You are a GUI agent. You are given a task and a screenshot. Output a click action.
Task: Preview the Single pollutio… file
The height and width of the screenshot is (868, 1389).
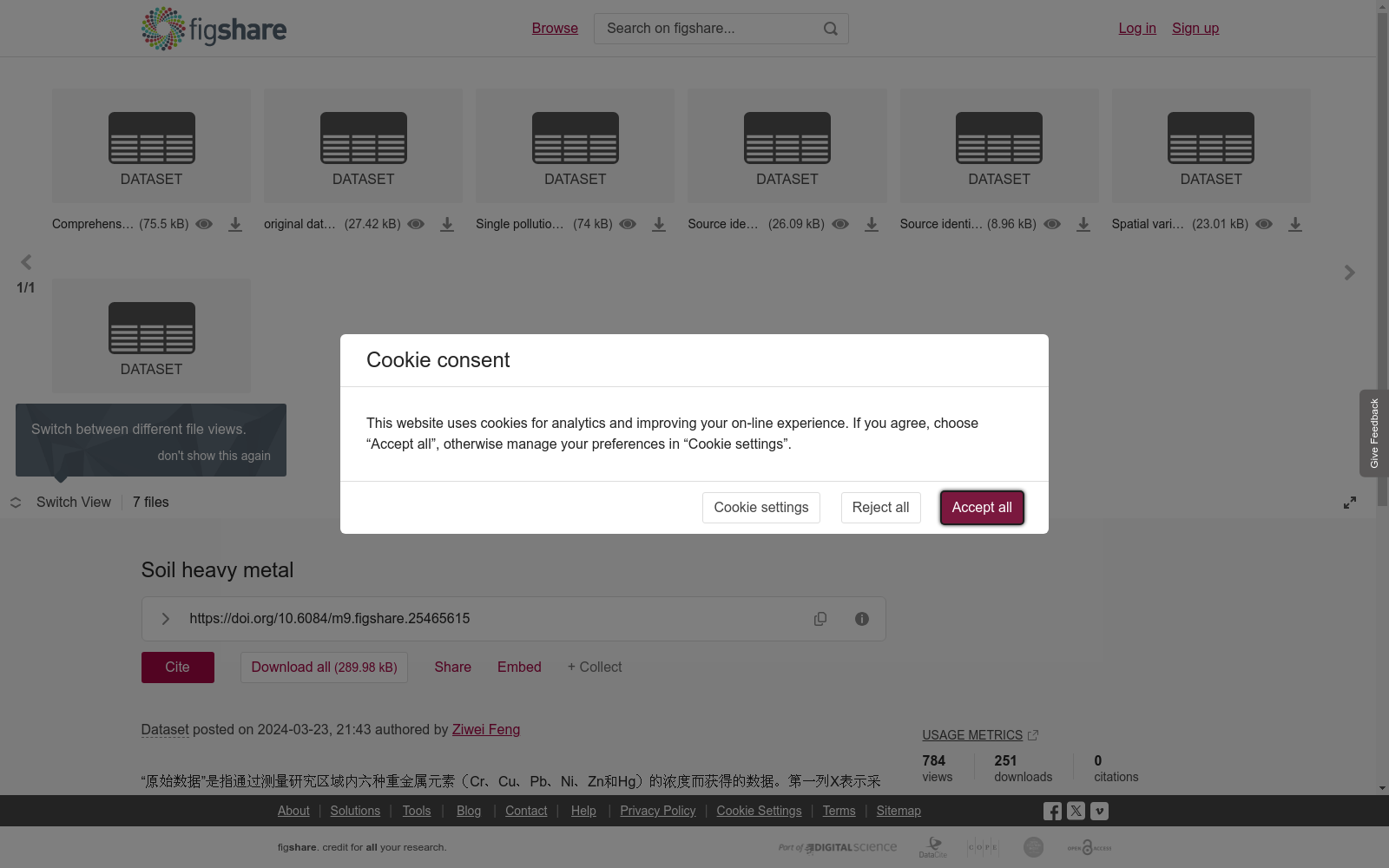[628, 224]
